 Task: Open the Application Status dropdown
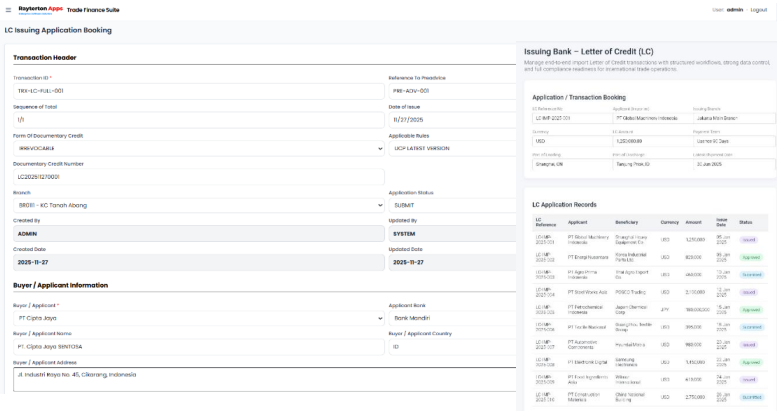[452, 205]
